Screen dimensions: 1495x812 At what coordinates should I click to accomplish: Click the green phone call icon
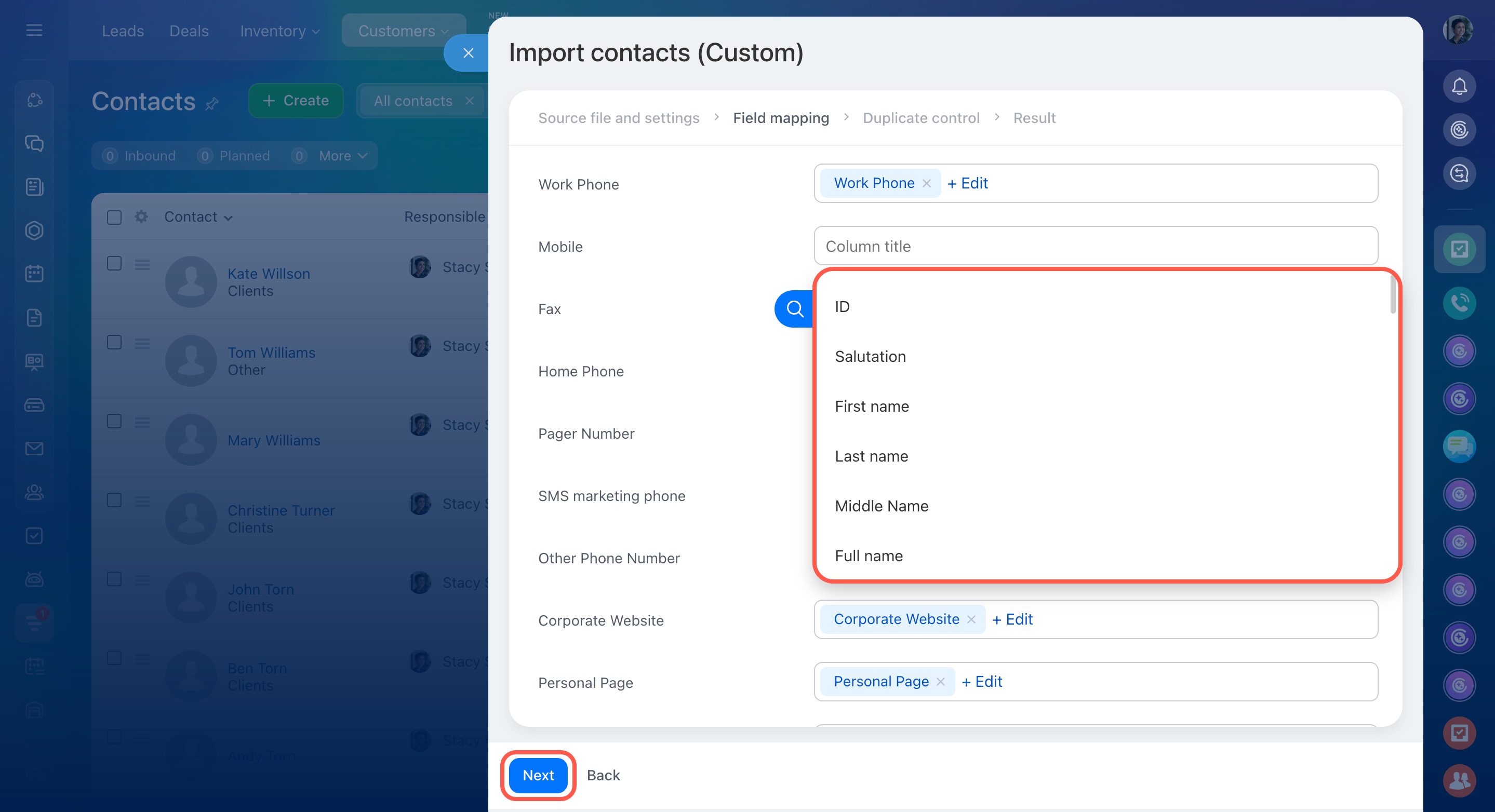point(1459,302)
